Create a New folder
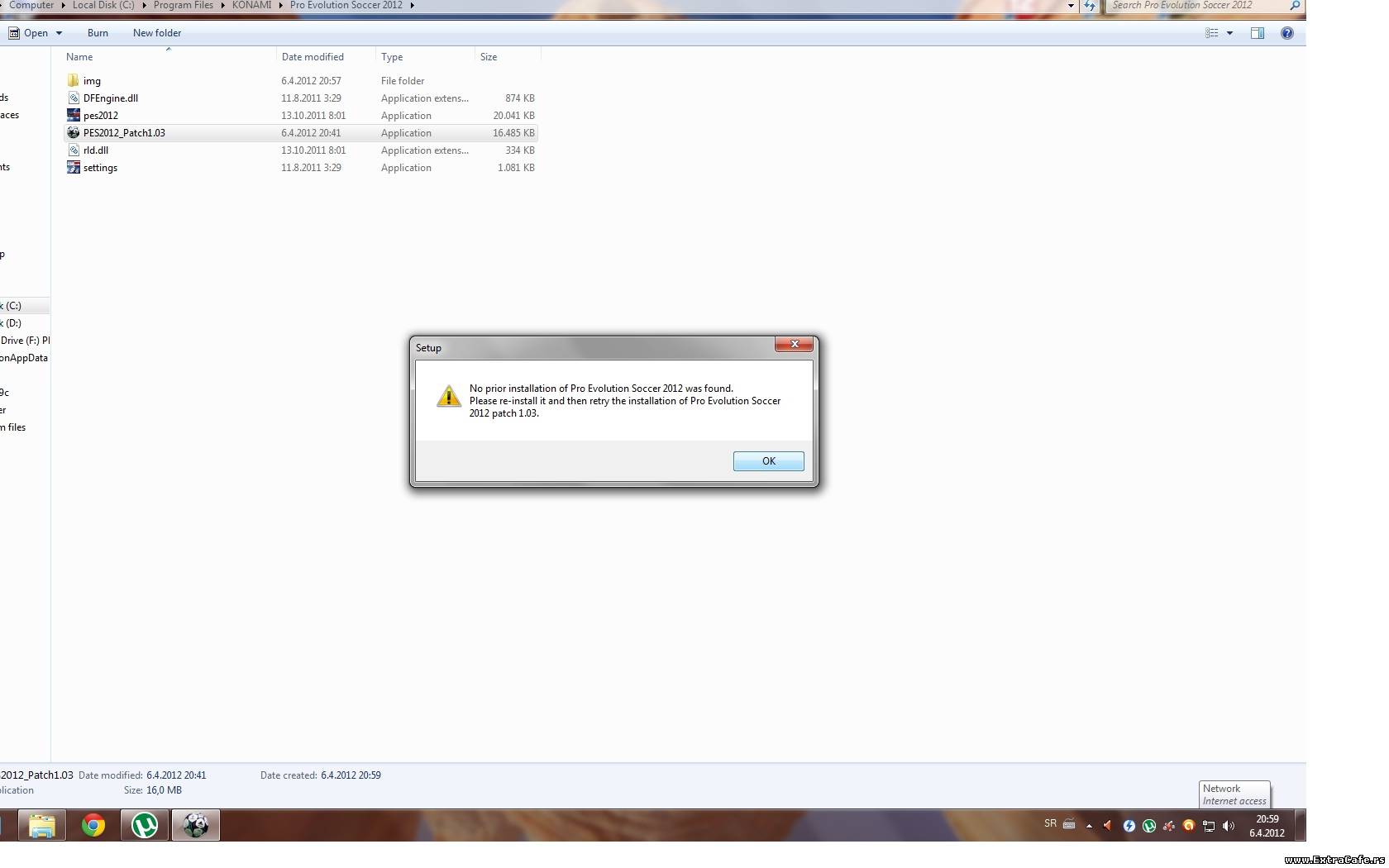Screen dimensions: 1389x868 coord(157,33)
